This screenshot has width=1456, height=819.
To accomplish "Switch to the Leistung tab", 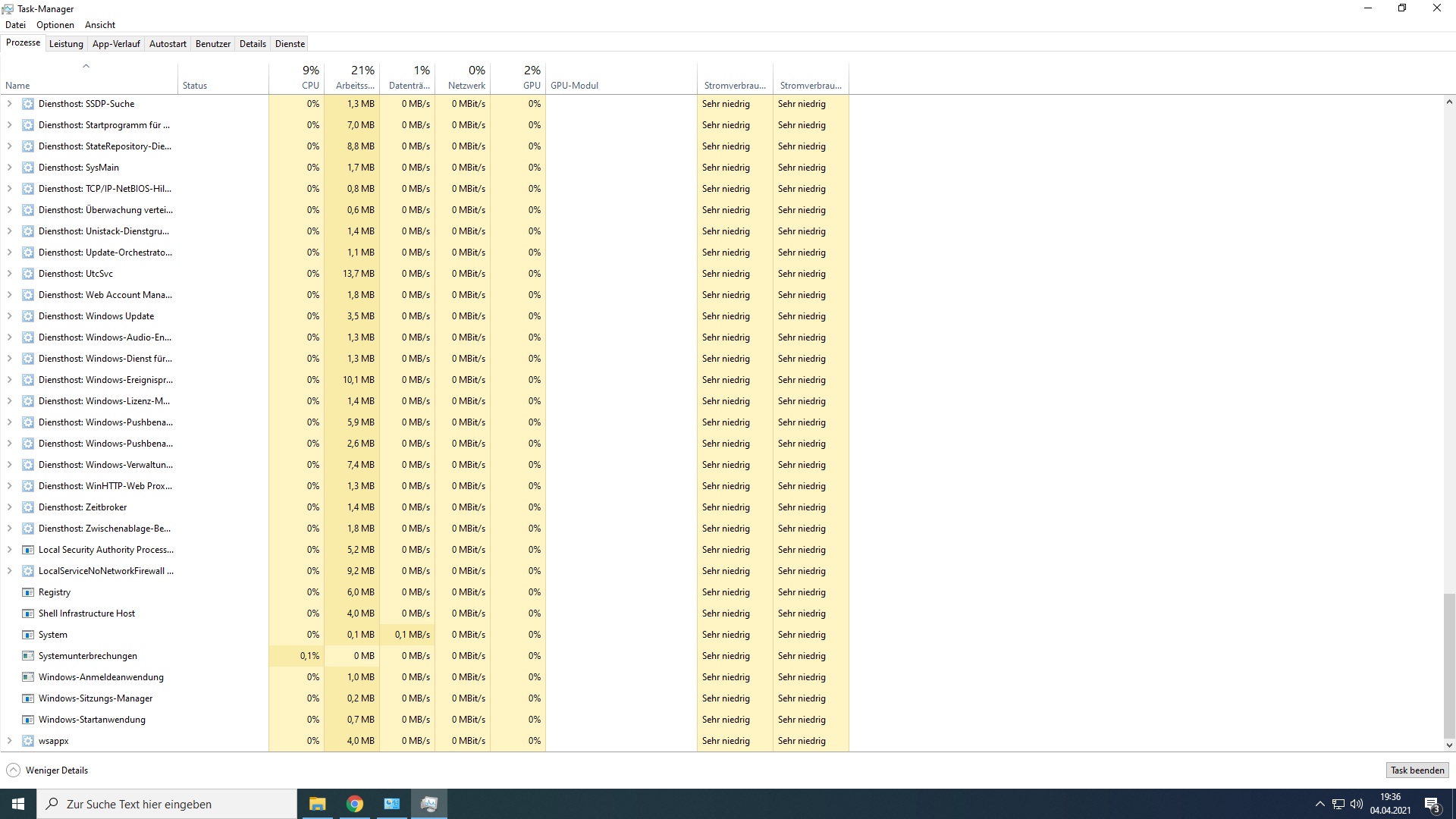I will 66,43.
